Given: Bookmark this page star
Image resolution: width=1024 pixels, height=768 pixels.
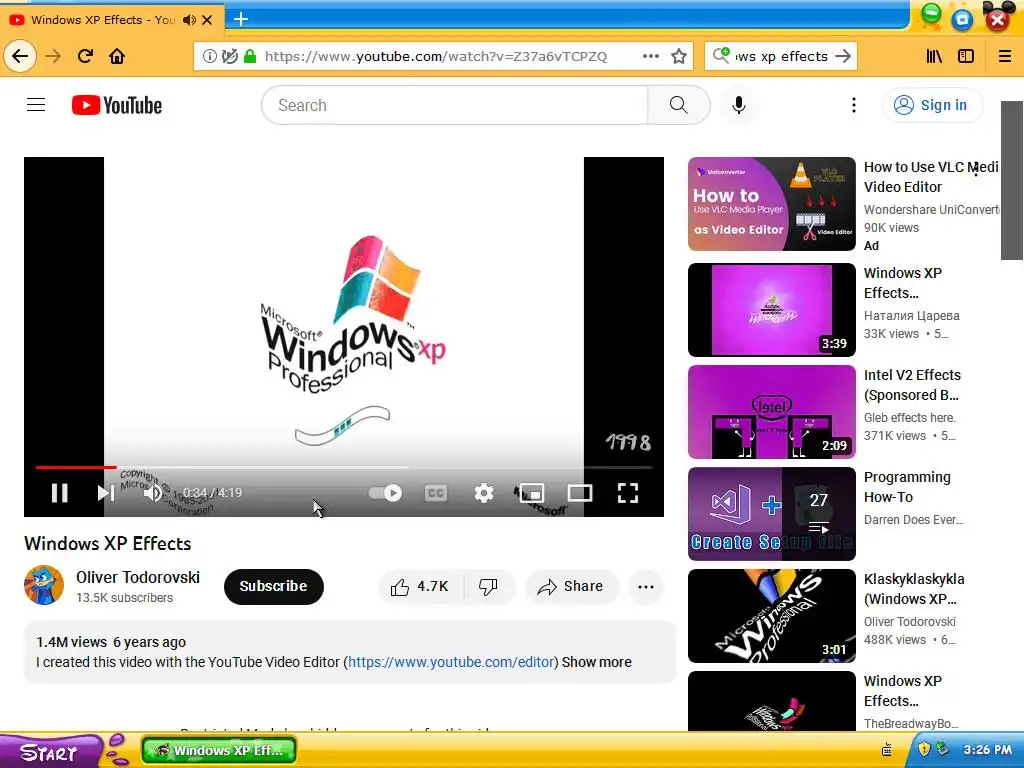Looking at the screenshot, I should click(679, 56).
